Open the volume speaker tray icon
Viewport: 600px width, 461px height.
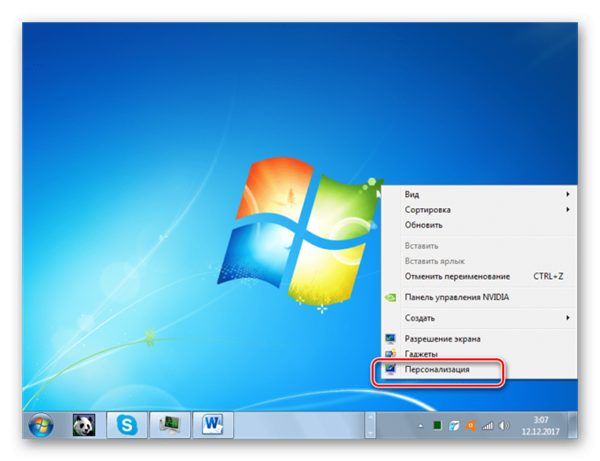click(504, 425)
